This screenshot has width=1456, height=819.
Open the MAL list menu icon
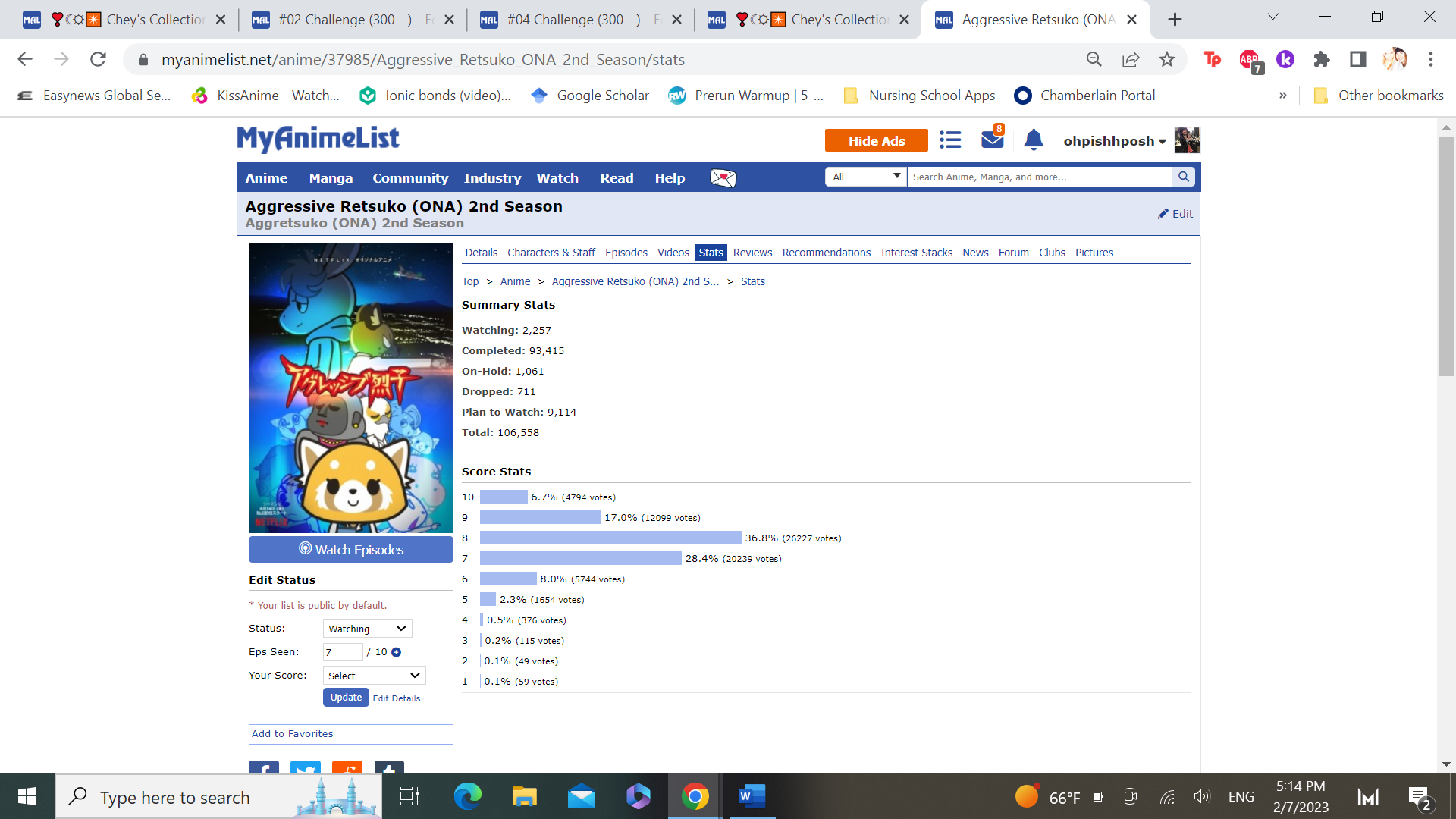tap(950, 140)
